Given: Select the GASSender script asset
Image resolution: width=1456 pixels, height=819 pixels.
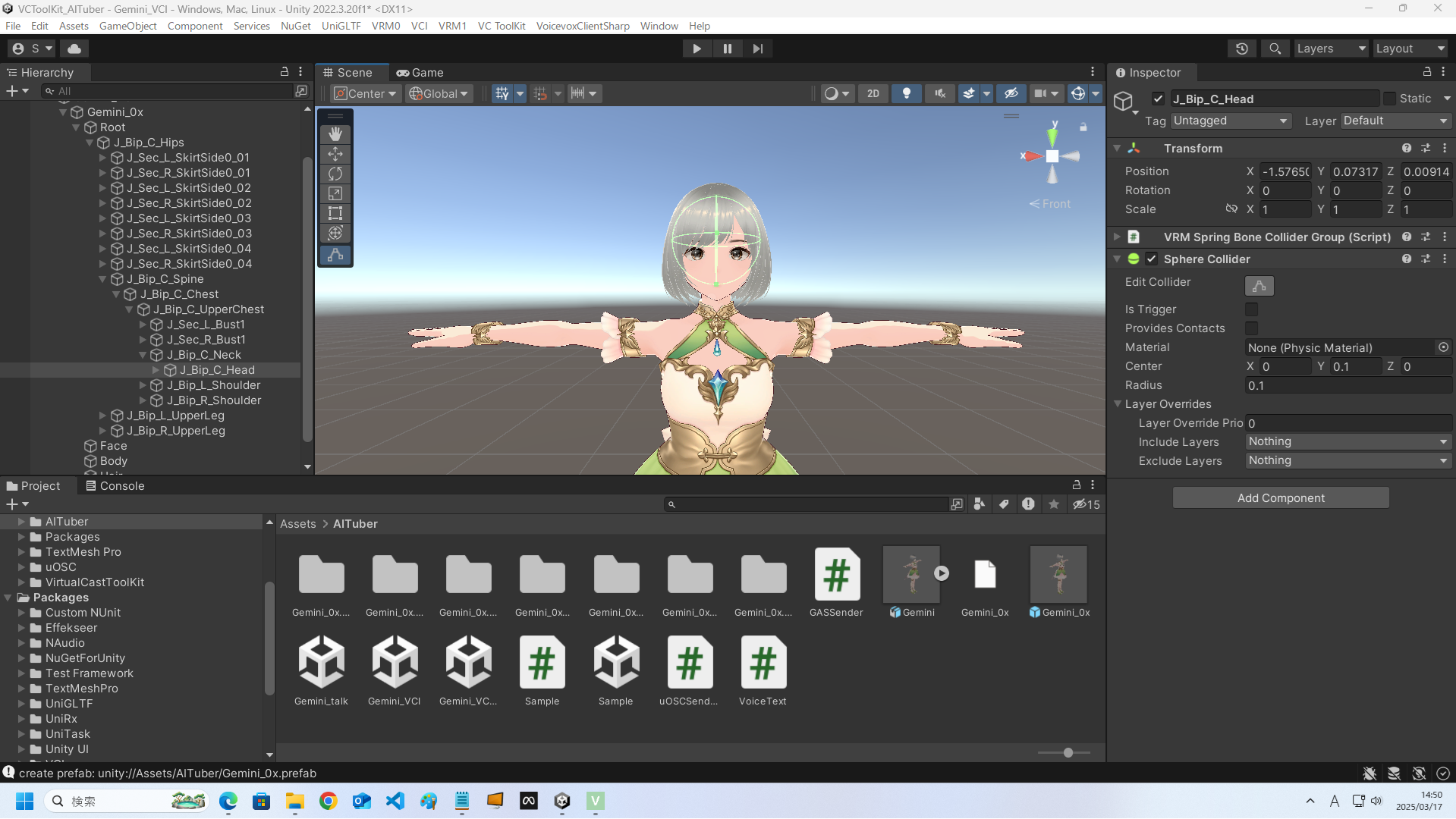Looking at the screenshot, I should pos(836,582).
